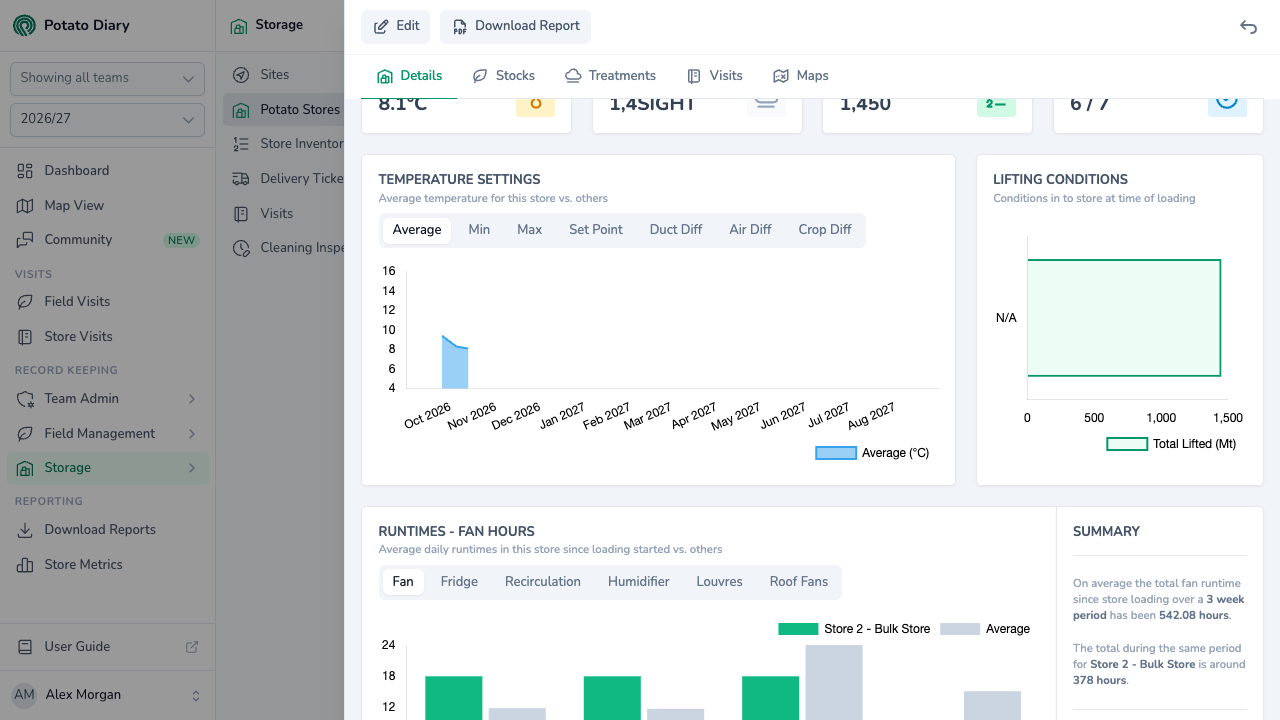
Task: Click the Sites compass icon in the Storage menu
Action: 241,75
